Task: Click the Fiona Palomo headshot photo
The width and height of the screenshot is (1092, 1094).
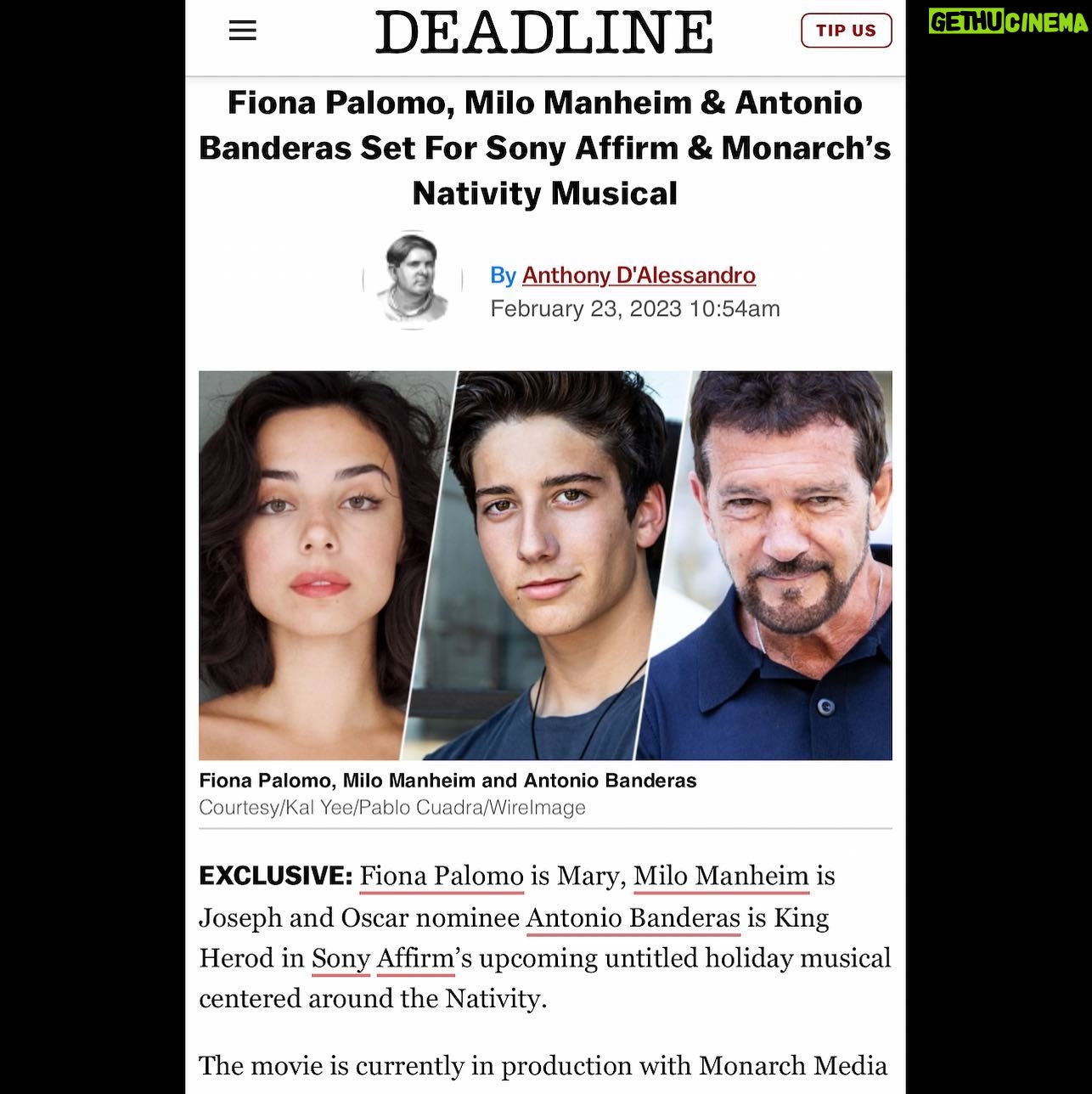Action: [x=314, y=565]
